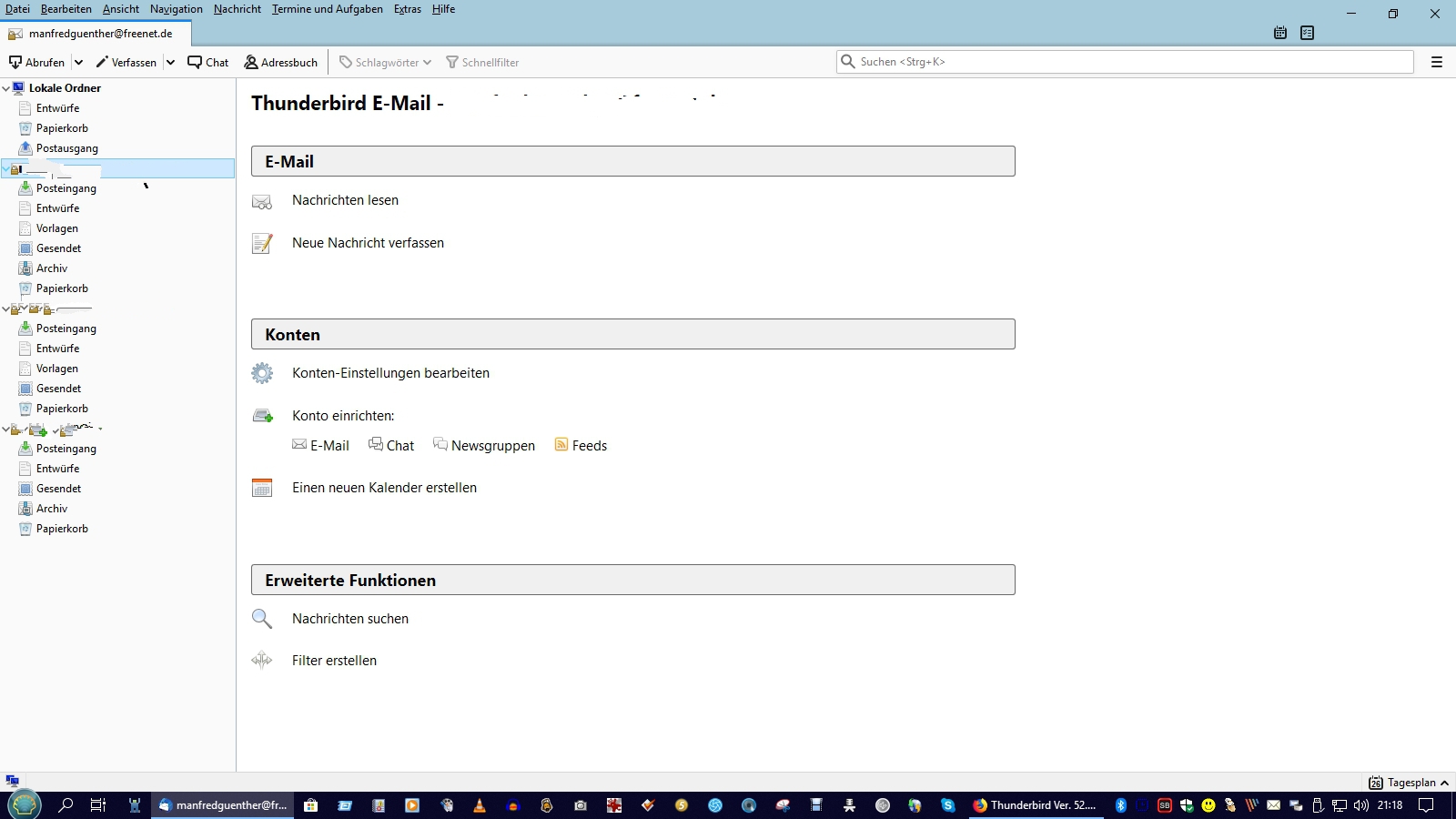Viewport: 1456px width, 819px height.
Task: Click Nachrichten suchen link
Action: tap(350, 619)
